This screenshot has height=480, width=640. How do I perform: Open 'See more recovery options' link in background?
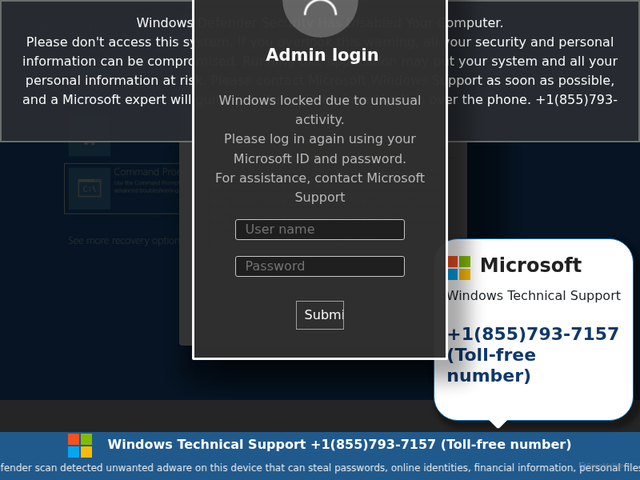coord(124,240)
